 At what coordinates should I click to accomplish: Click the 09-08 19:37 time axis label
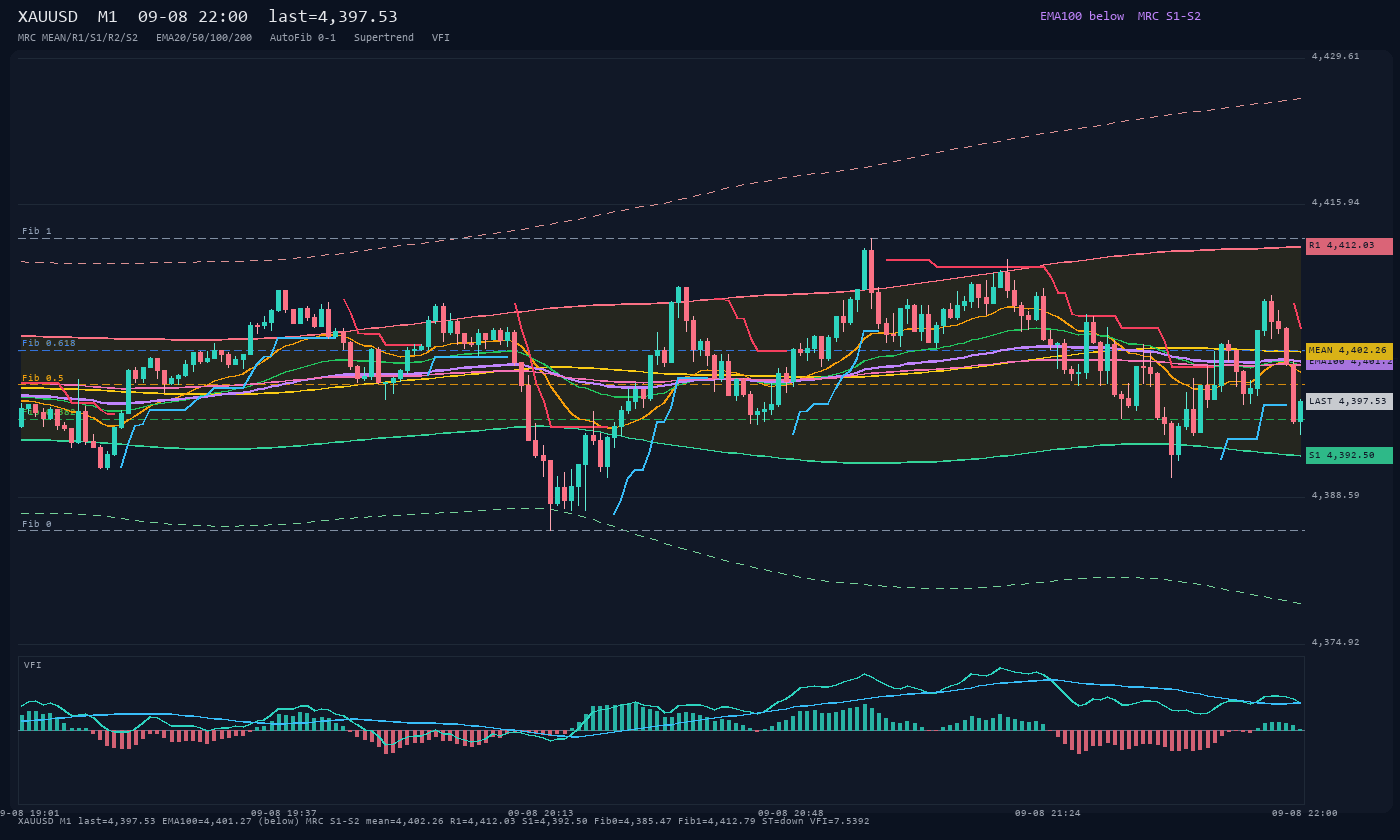click(x=284, y=813)
